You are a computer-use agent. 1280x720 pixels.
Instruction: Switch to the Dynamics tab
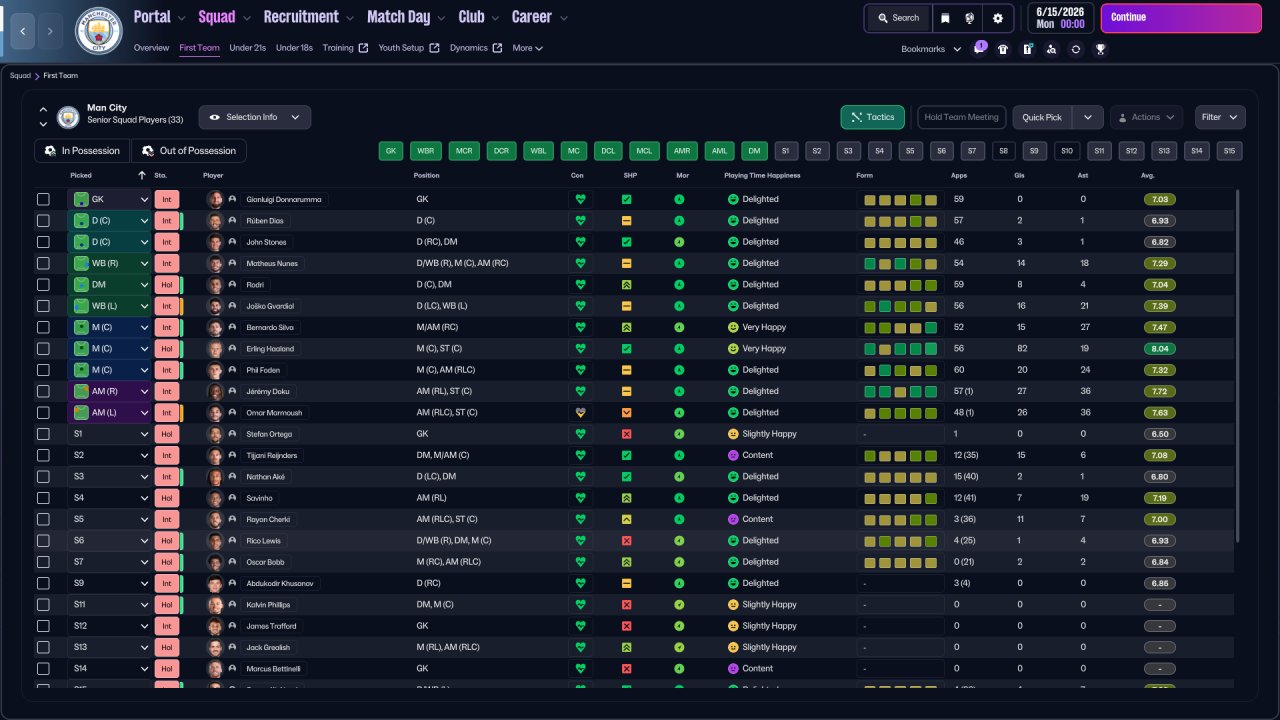[x=475, y=48]
